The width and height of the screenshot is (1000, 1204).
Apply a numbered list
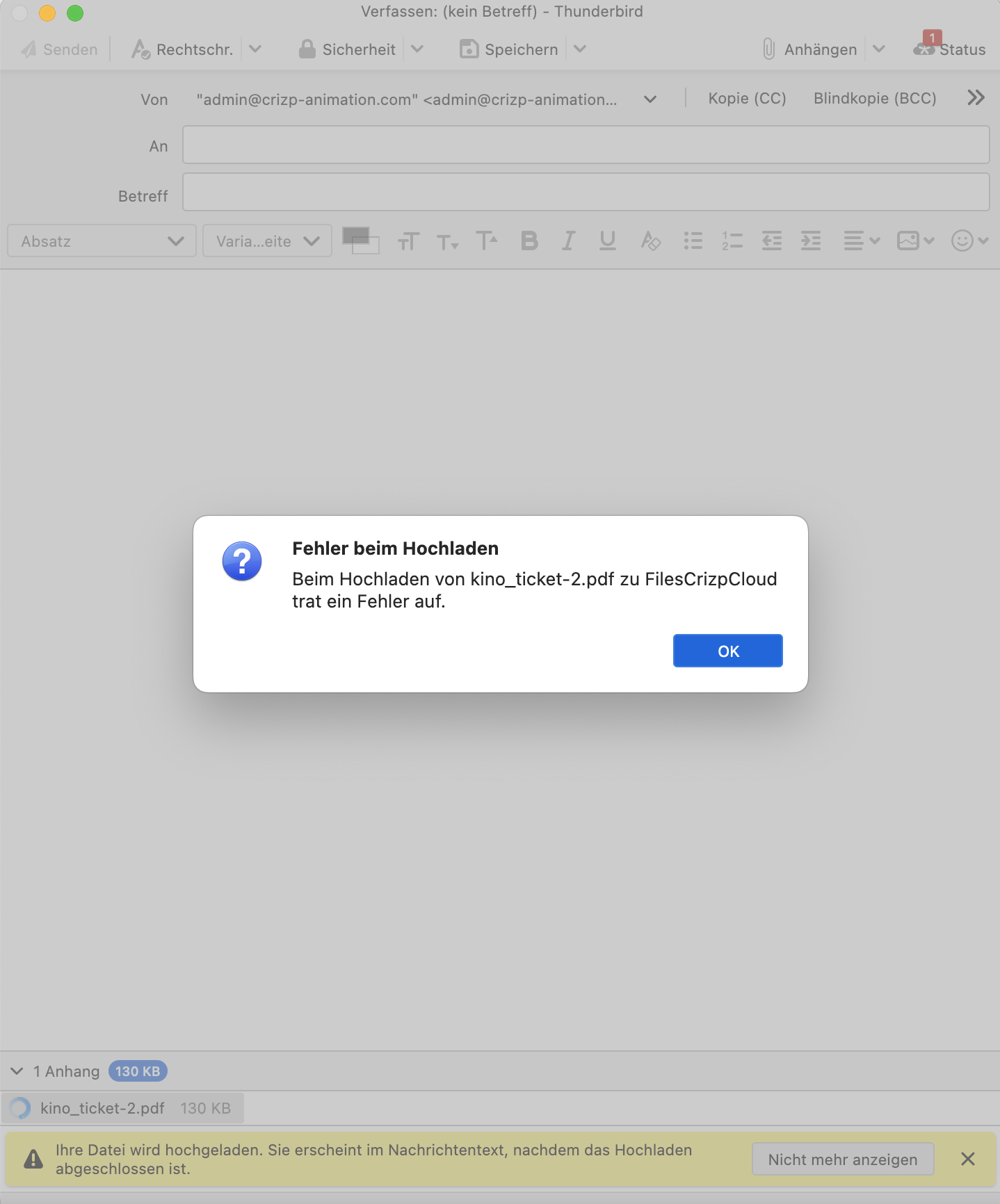[732, 241]
